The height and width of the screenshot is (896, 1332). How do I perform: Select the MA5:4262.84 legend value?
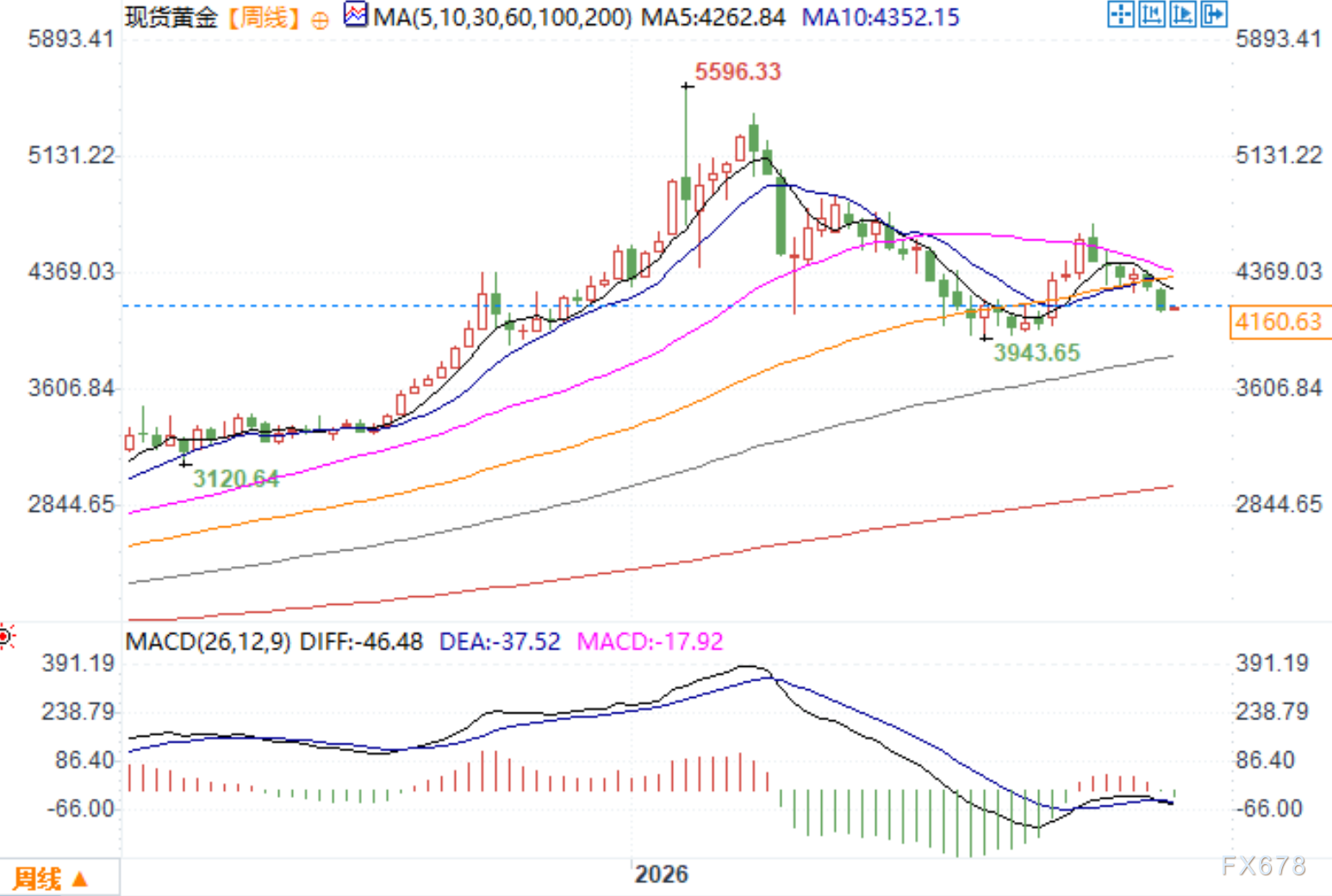[x=713, y=17]
